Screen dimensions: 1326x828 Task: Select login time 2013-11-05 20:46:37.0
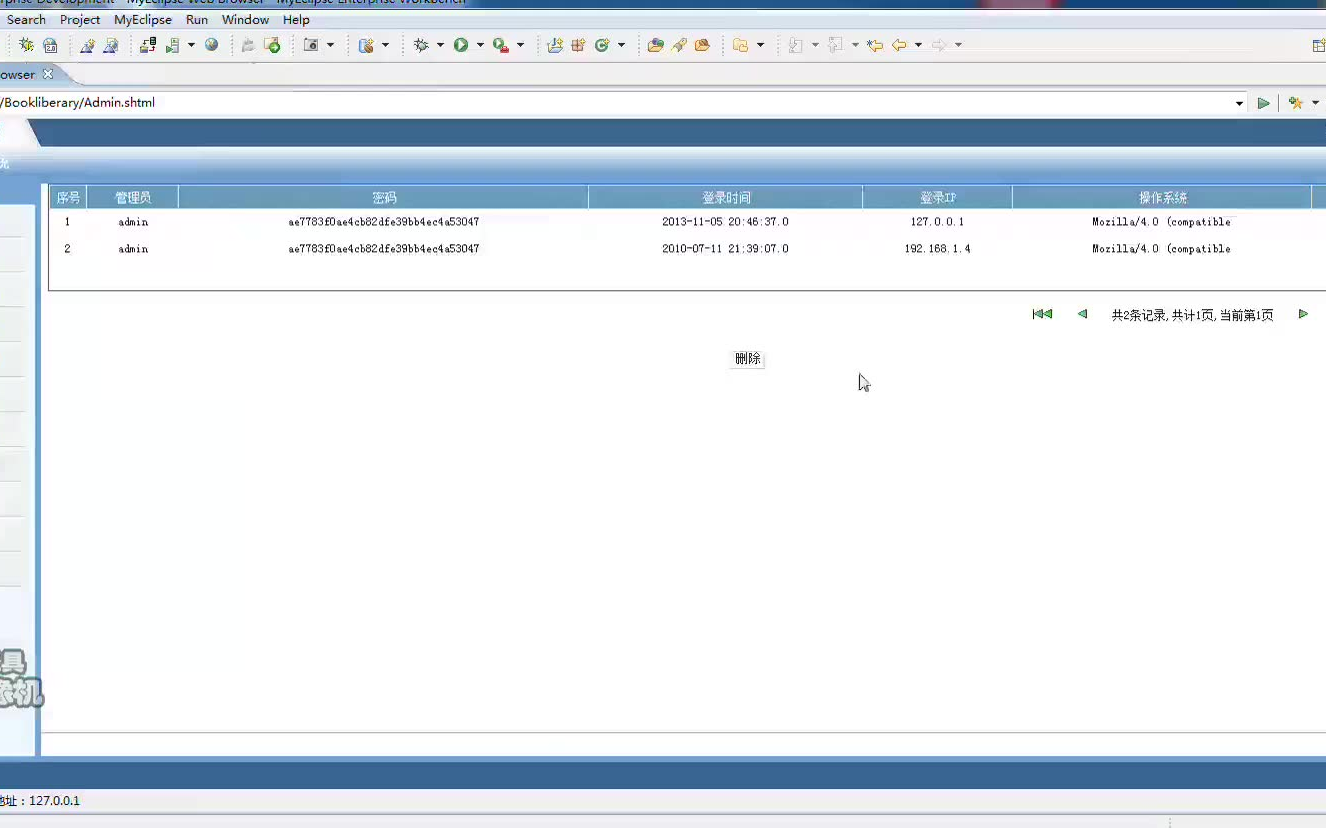(x=725, y=222)
